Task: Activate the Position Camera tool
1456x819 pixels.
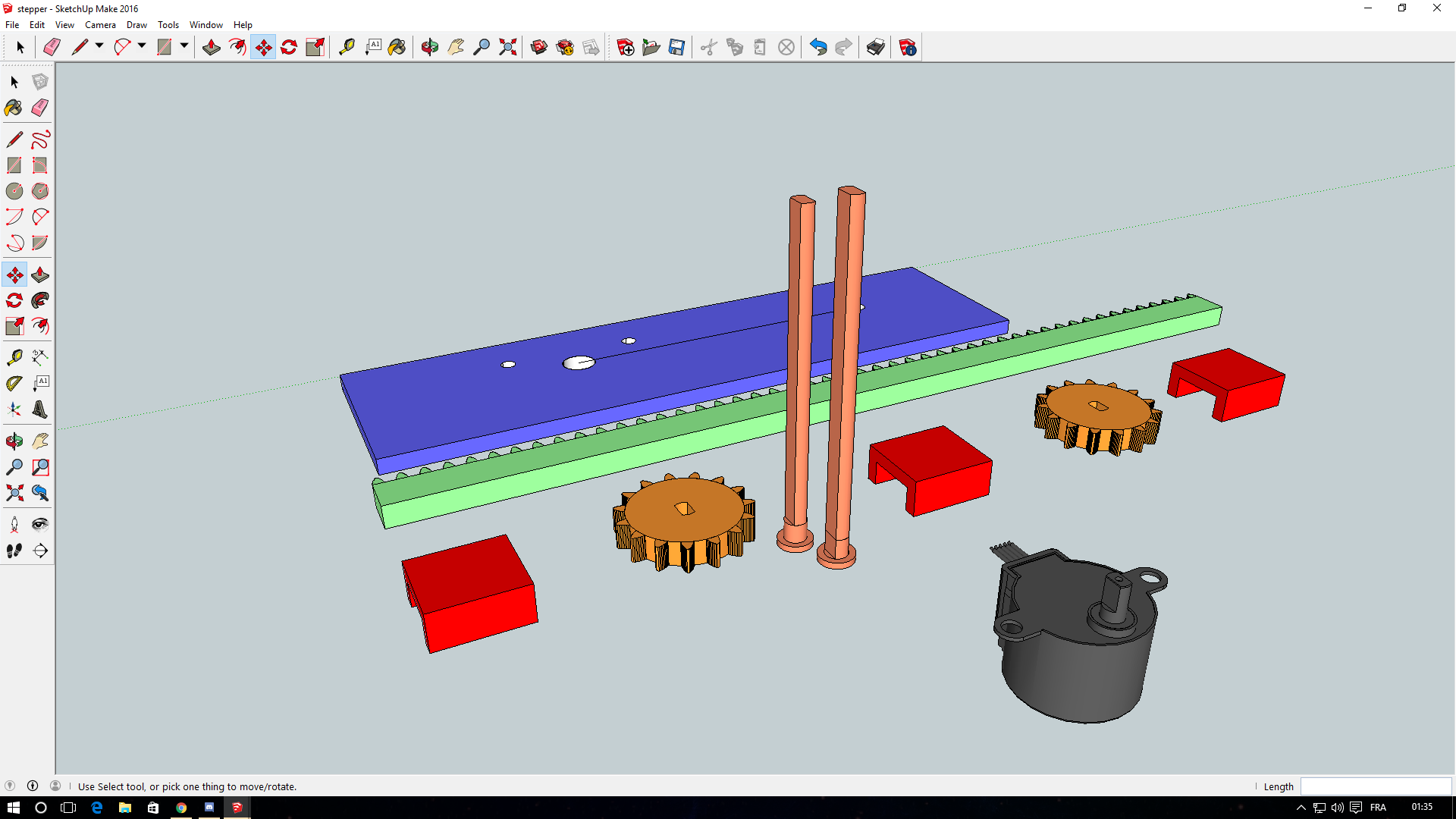Action: [14, 524]
